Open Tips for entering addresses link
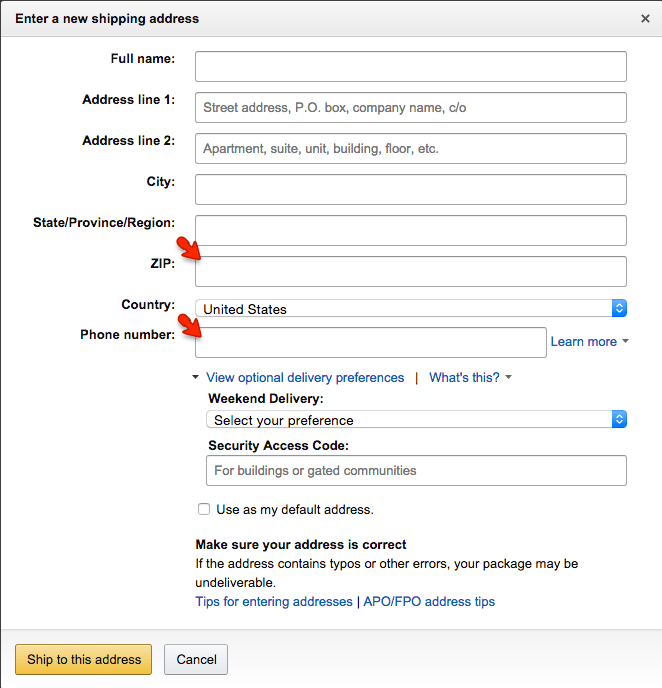The height and width of the screenshot is (688, 662). coord(273,602)
